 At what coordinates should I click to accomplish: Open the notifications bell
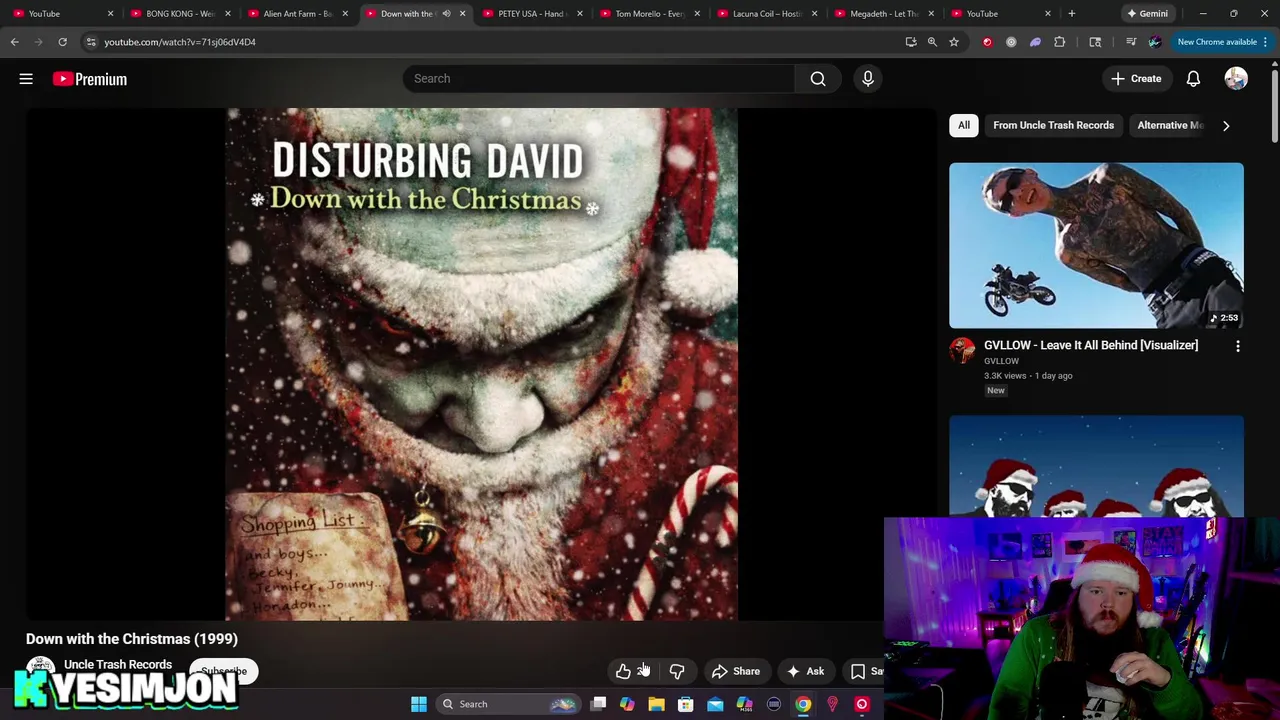point(1193,79)
